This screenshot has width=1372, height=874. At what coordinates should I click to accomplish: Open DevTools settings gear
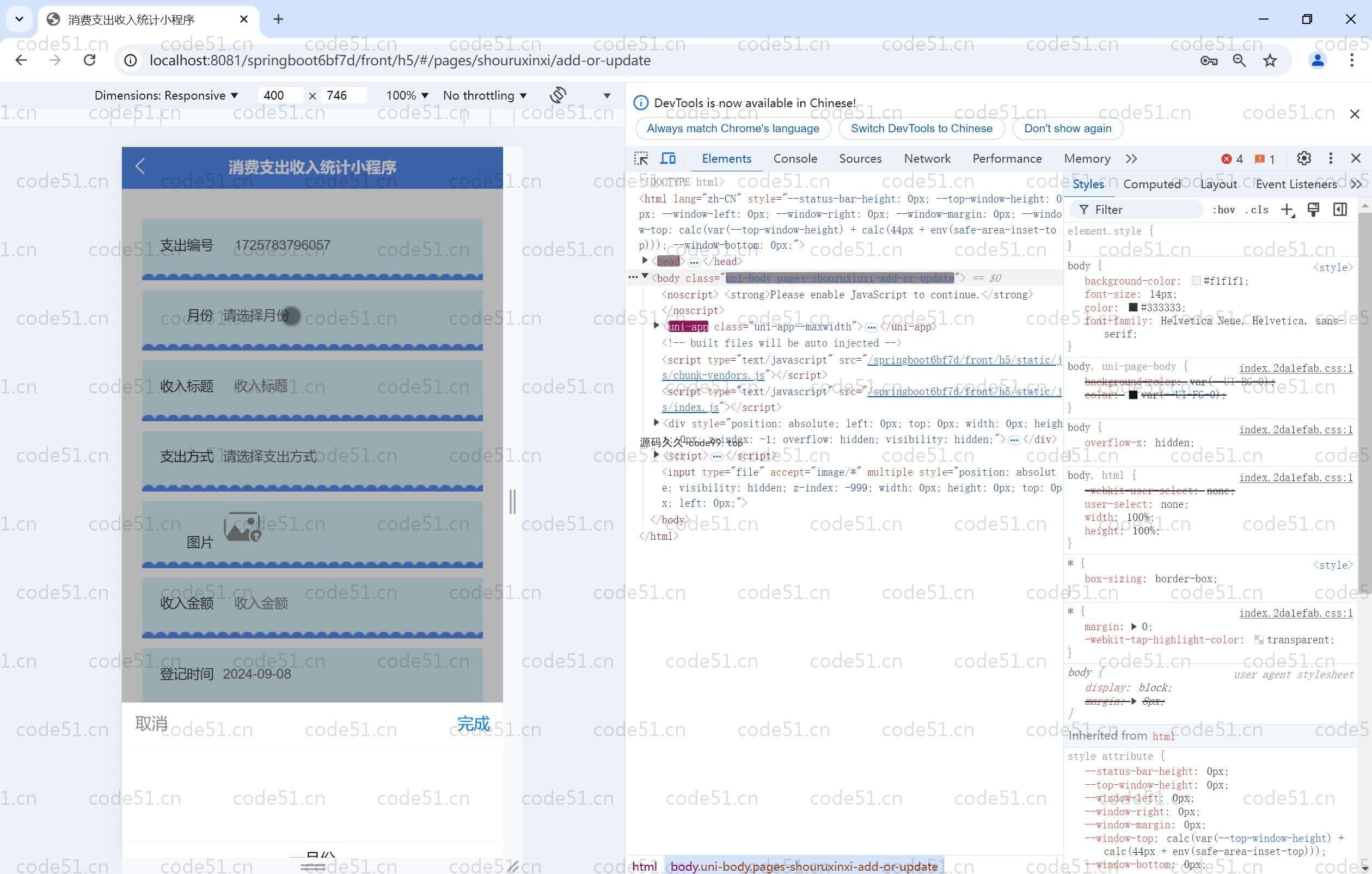[1303, 158]
